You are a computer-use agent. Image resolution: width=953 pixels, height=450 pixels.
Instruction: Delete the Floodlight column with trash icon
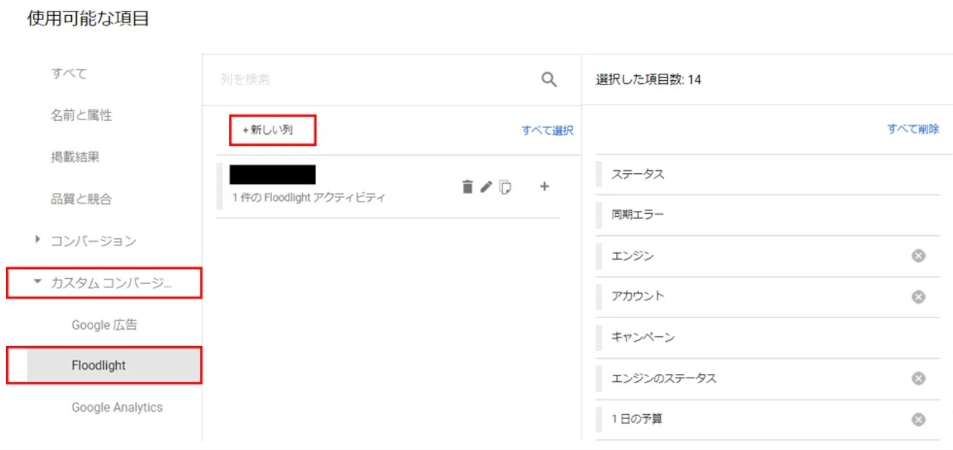467,187
